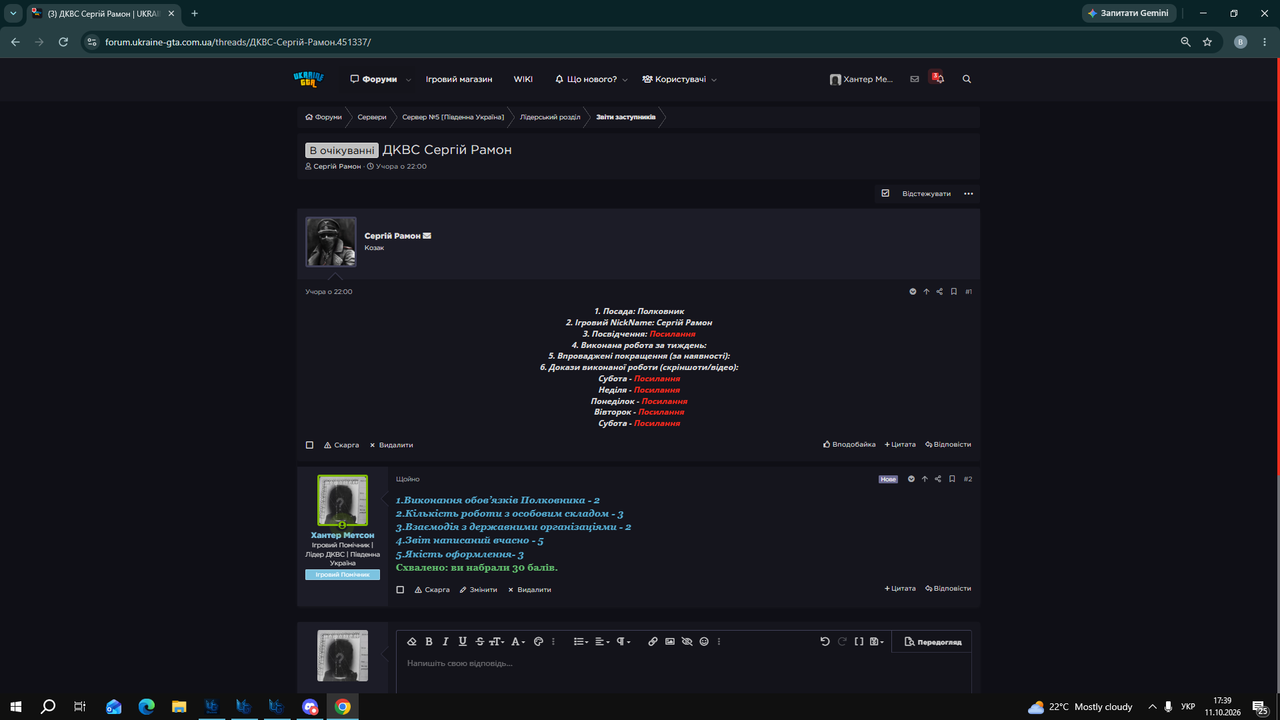Jump up using arrow icon on post #2
This screenshot has height=720, width=1280.
(925, 479)
